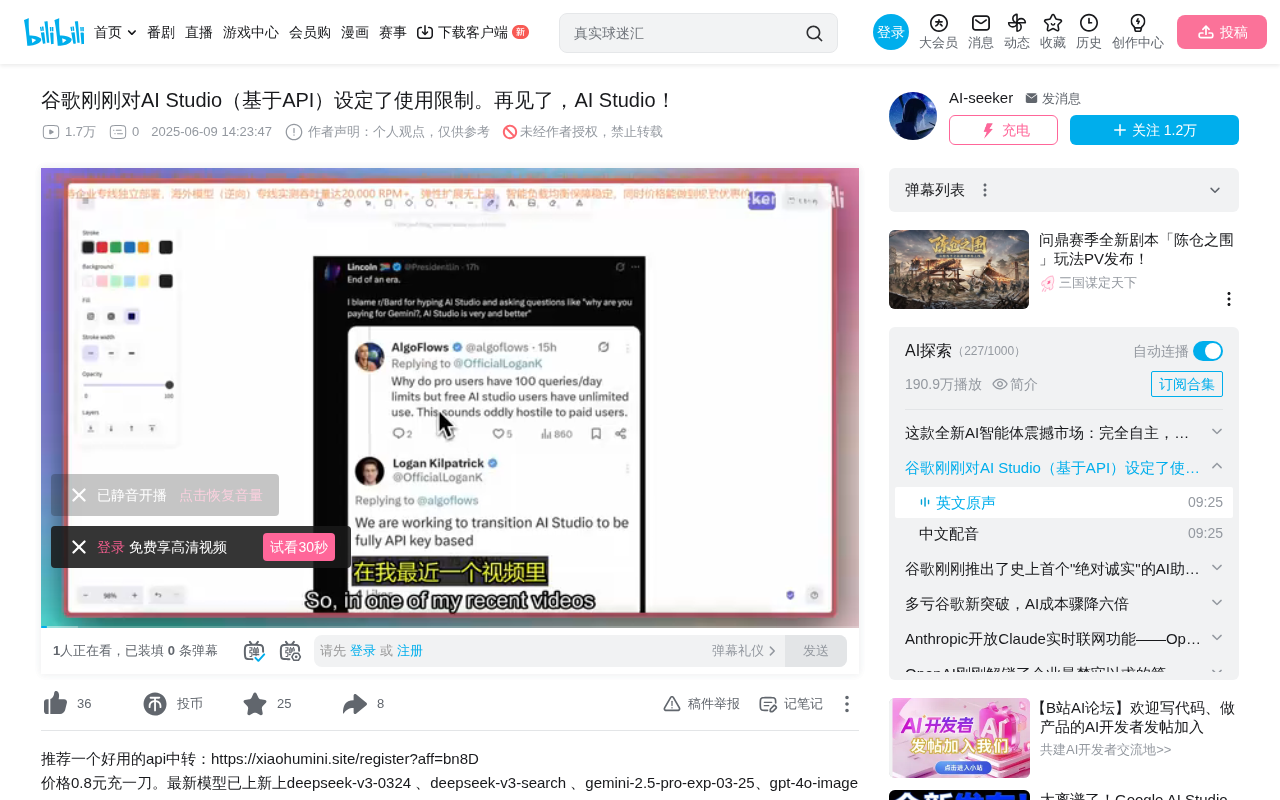Click 登录 link in danmaku input

pyautogui.click(x=363, y=651)
